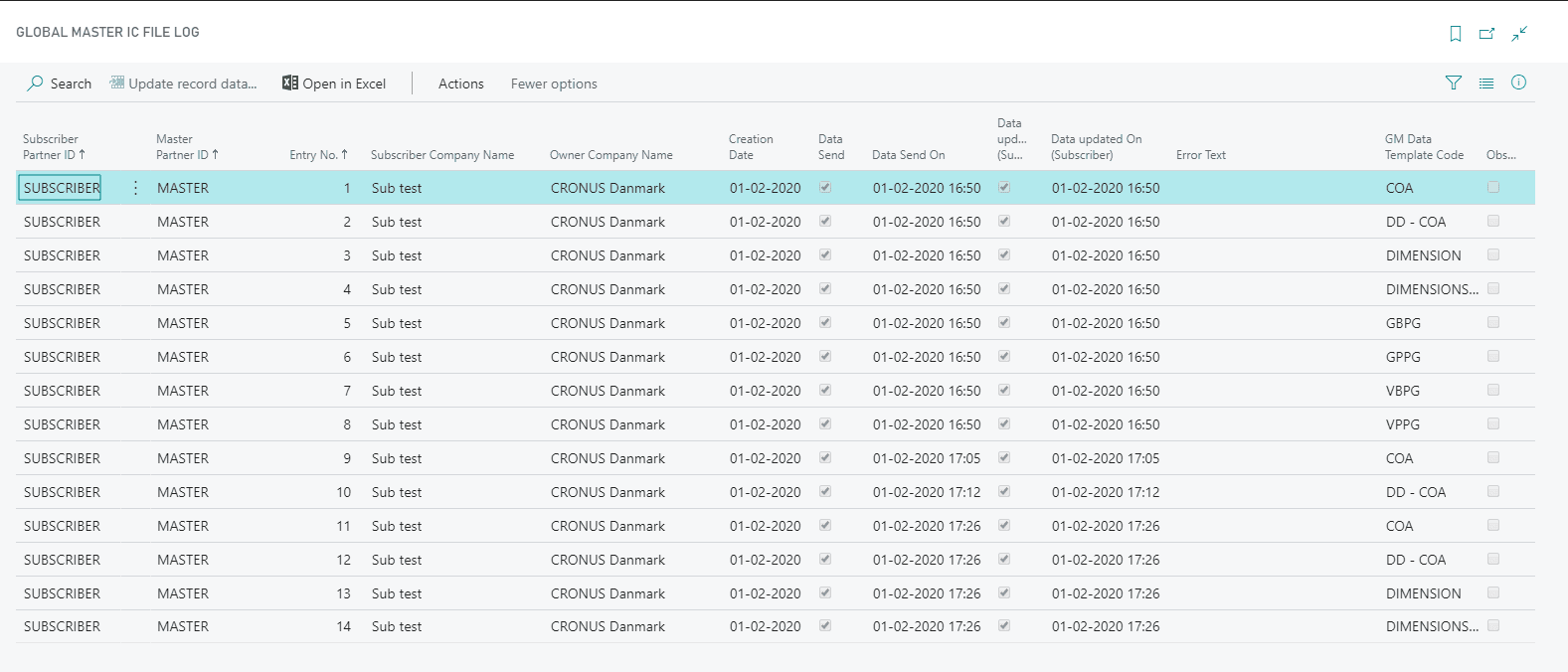The width and height of the screenshot is (1568, 672).
Task: Open Error Text column header
Action: tap(1201, 155)
